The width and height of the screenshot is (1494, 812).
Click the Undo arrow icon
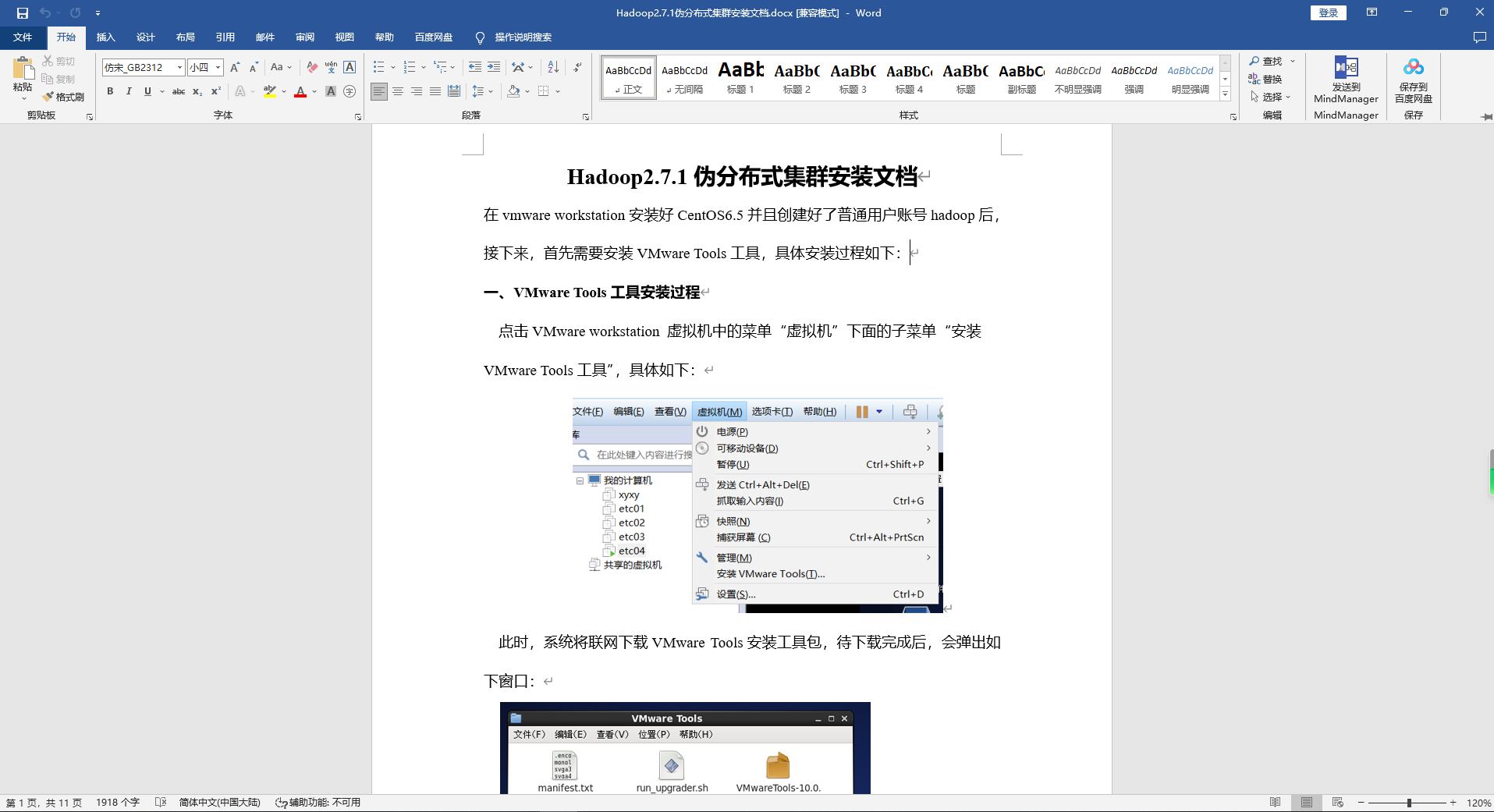click(x=45, y=12)
